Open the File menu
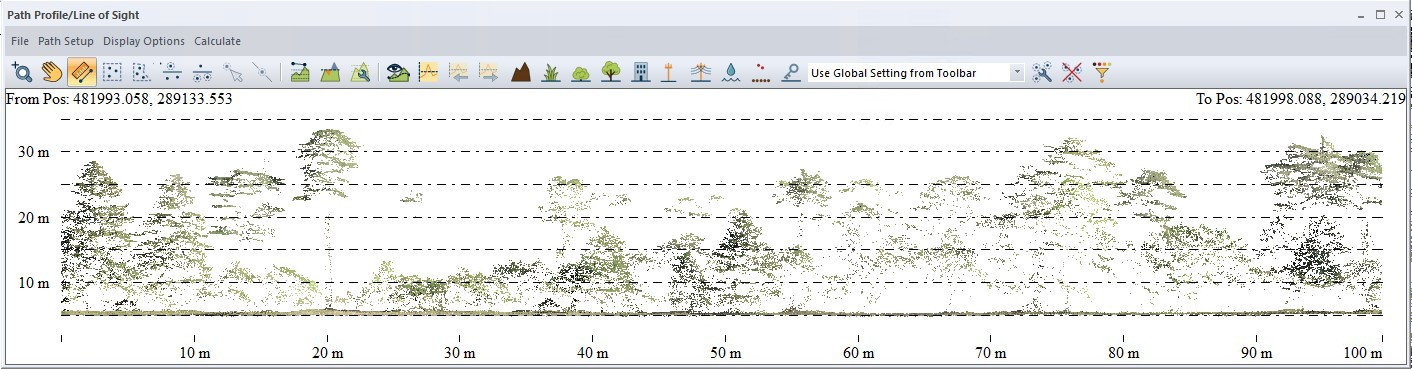The width and height of the screenshot is (1412, 369). (x=20, y=41)
